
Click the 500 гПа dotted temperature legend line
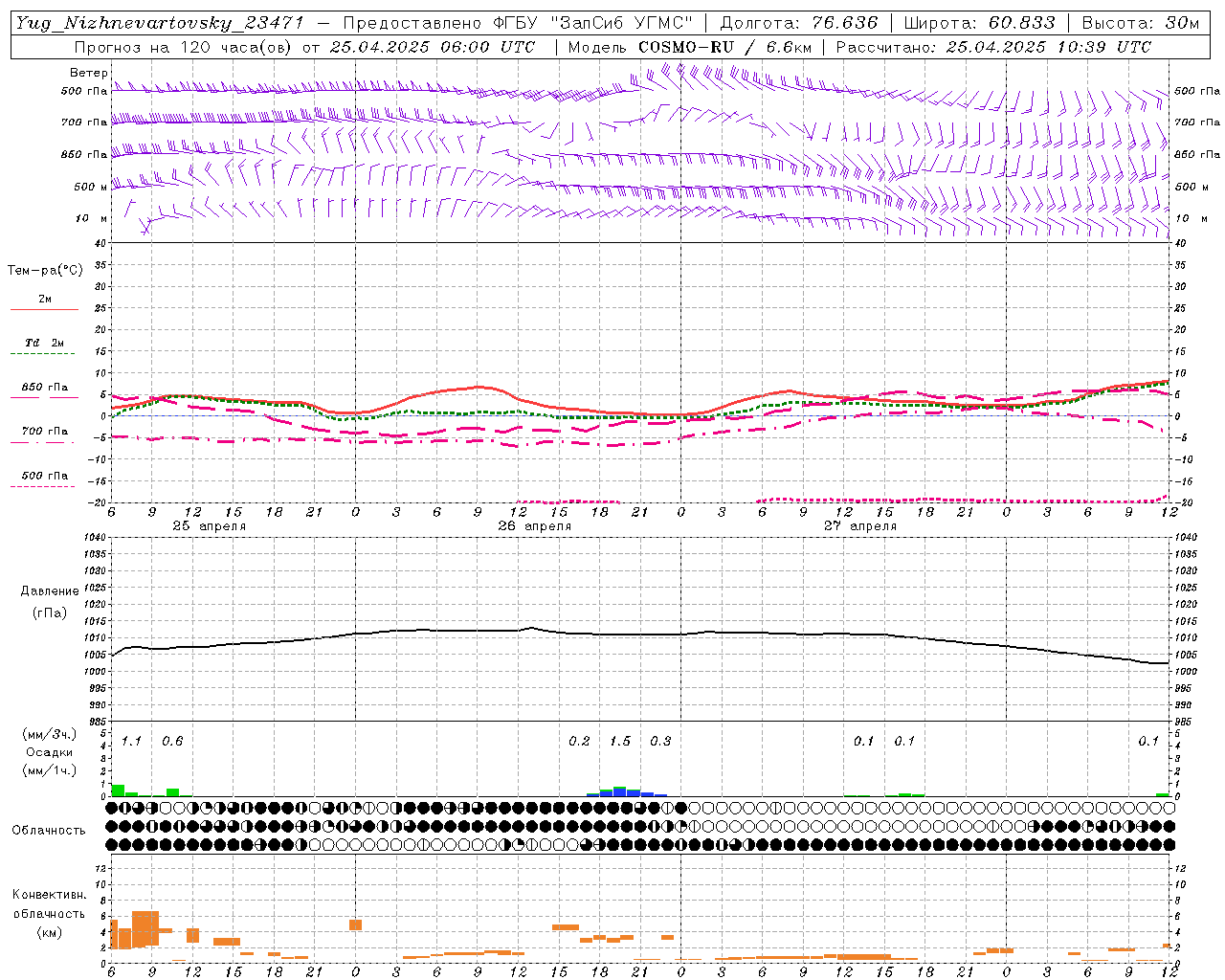[42, 486]
